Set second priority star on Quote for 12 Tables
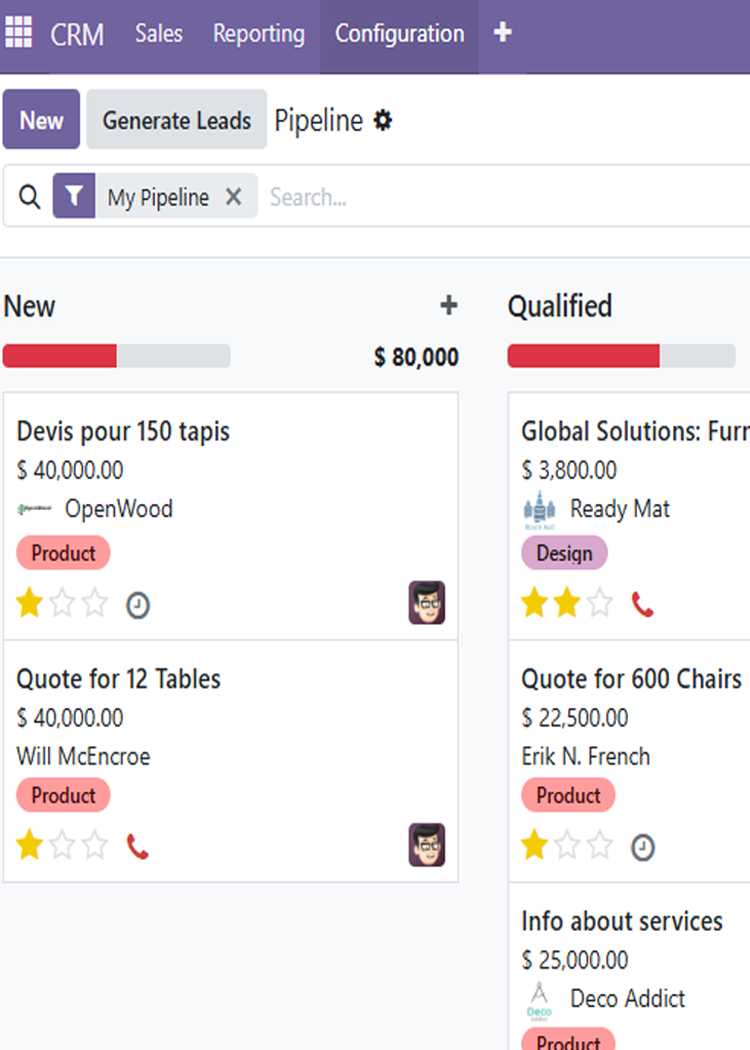 pos(62,846)
